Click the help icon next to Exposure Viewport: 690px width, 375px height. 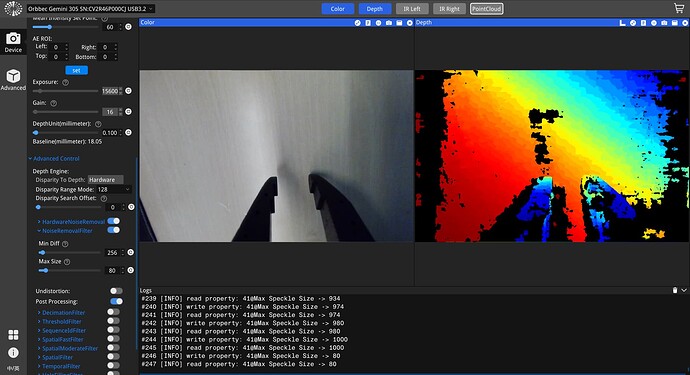[x=66, y=82]
